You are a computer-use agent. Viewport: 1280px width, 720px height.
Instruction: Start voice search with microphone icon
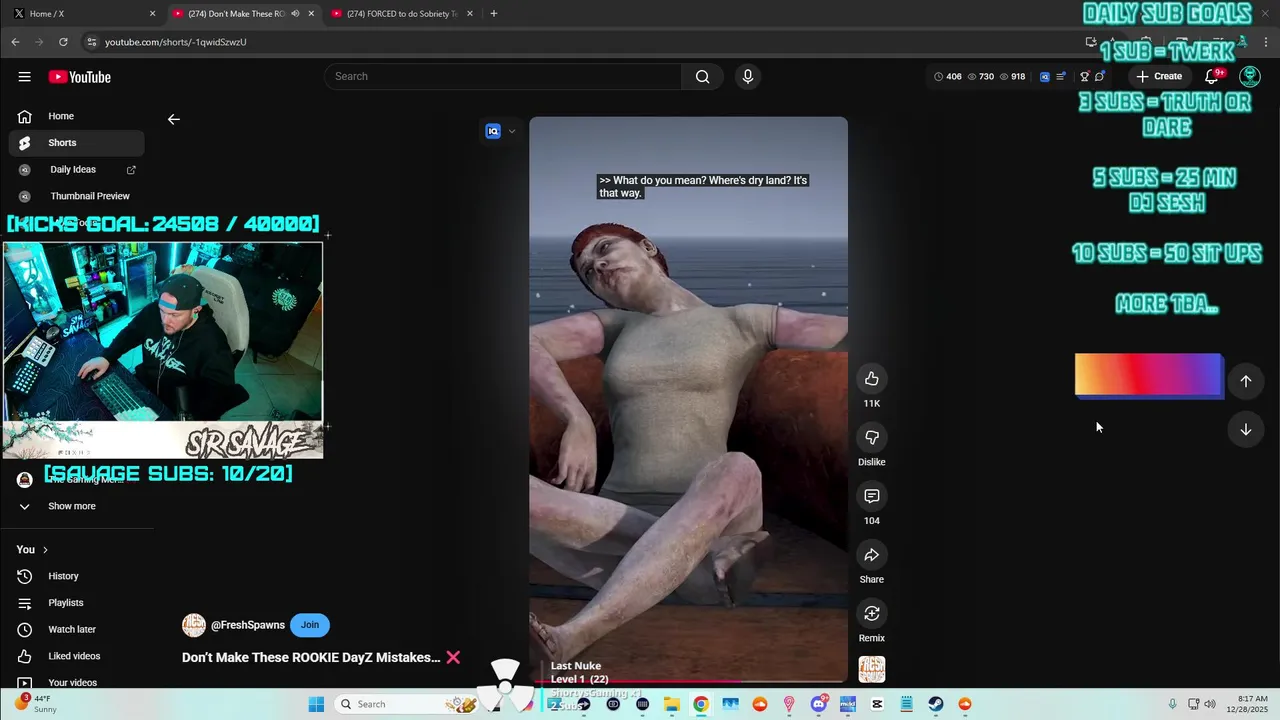[747, 77]
